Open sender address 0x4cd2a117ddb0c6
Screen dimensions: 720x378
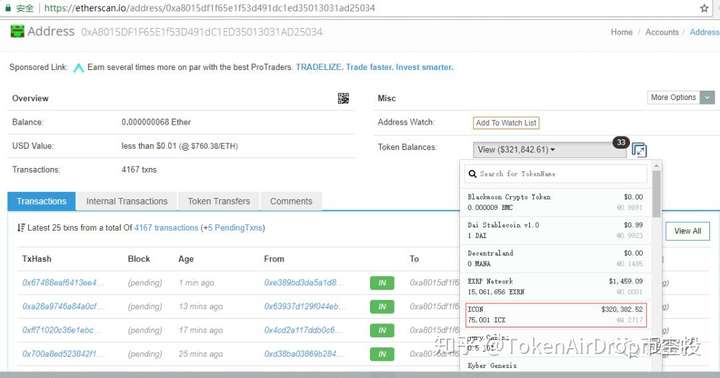[303, 330]
